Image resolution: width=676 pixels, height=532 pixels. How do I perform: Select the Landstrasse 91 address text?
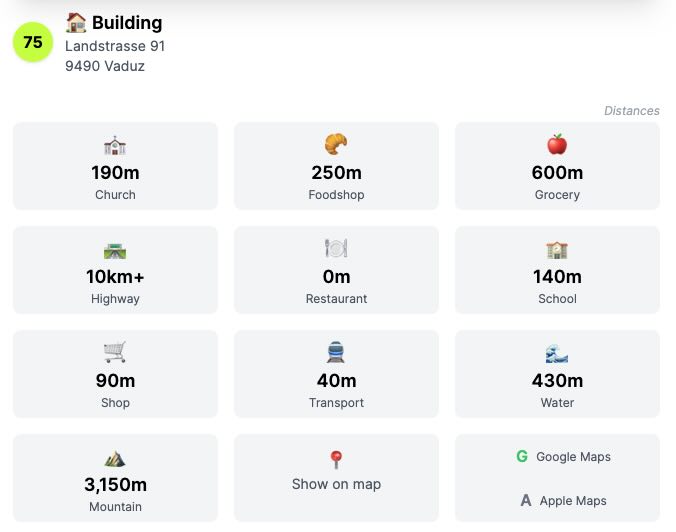click(115, 46)
